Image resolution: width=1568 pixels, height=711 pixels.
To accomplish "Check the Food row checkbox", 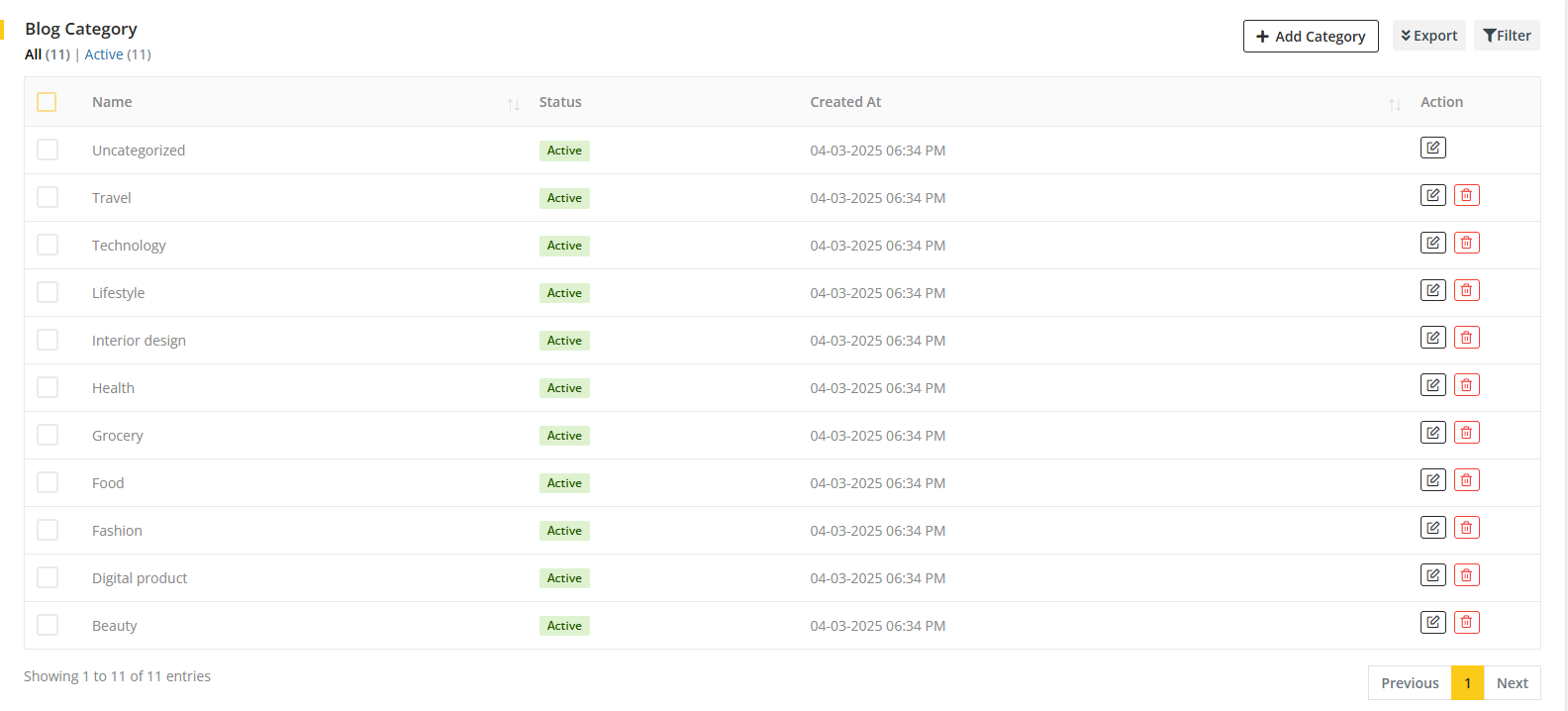I will [x=48, y=482].
